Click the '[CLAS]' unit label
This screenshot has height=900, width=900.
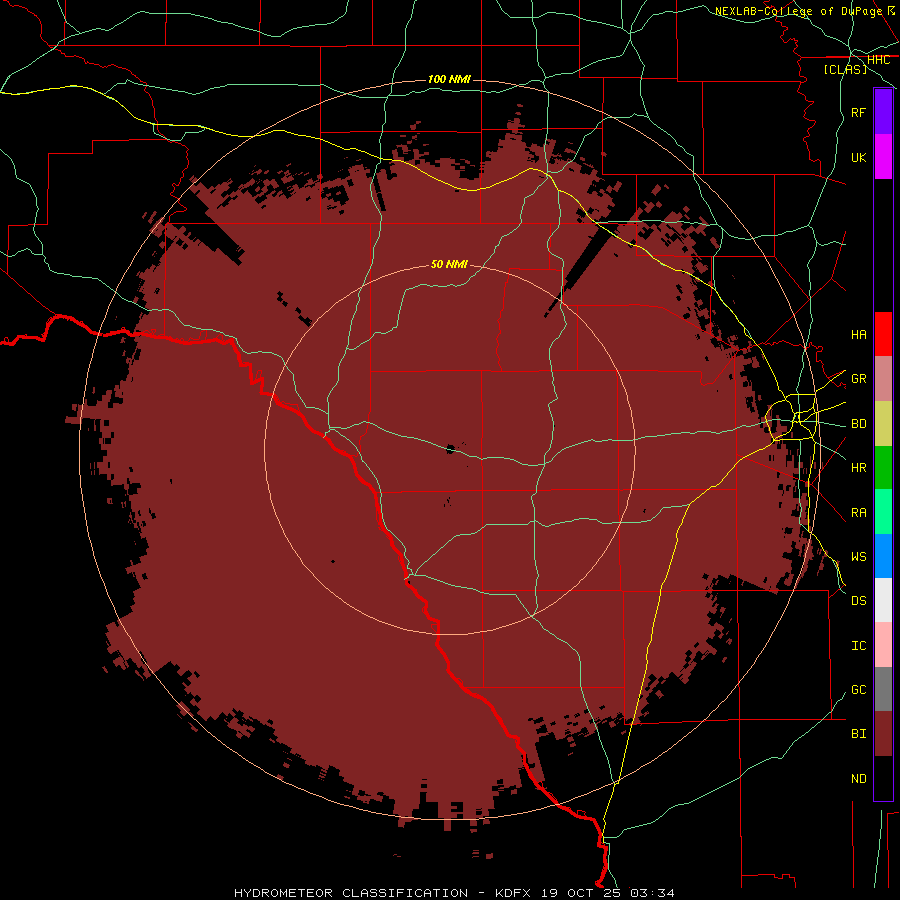[x=845, y=69]
